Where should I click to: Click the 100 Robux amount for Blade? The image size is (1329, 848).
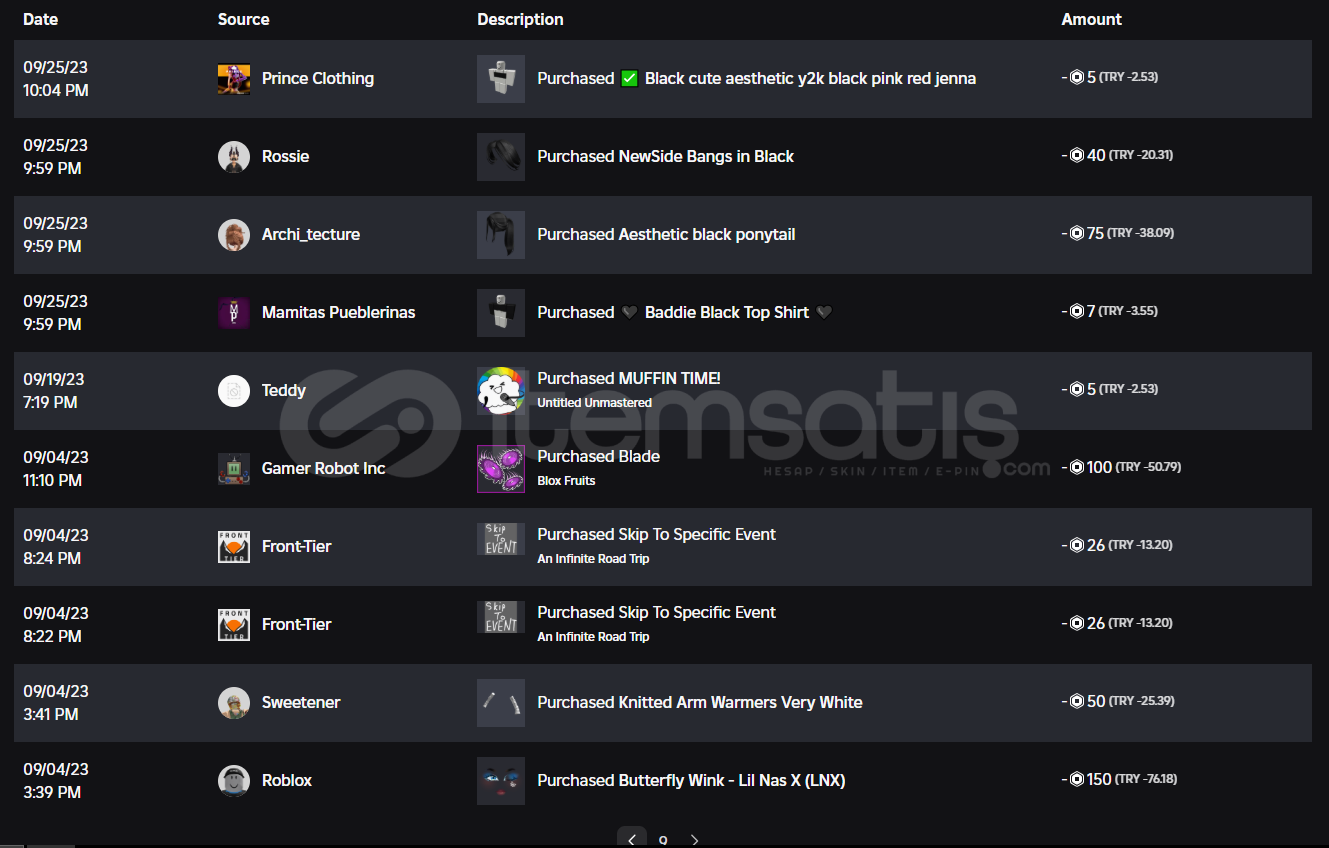[1121, 468]
